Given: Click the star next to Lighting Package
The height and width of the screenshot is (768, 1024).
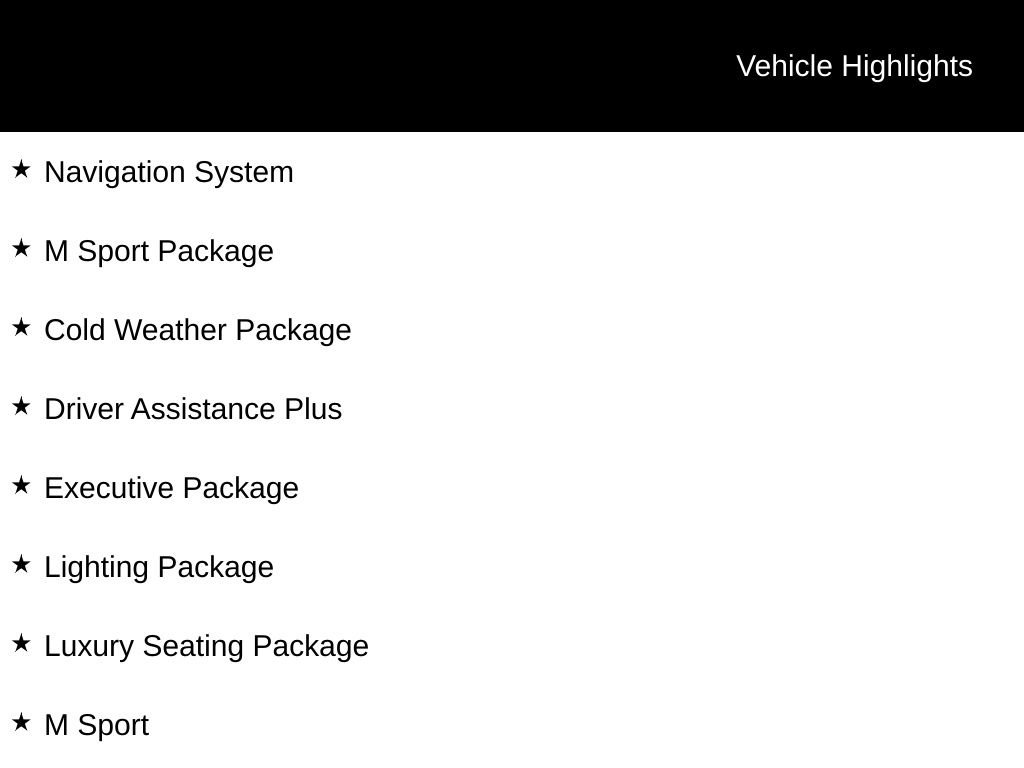Looking at the screenshot, I should click(x=21, y=565).
